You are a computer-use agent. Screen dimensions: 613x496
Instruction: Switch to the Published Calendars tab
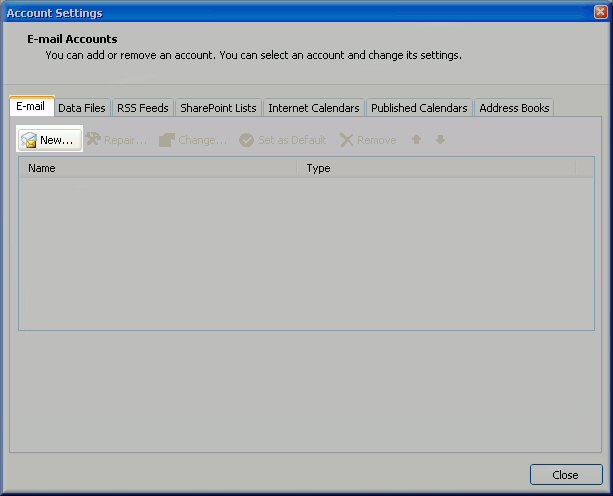pyautogui.click(x=419, y=108)
